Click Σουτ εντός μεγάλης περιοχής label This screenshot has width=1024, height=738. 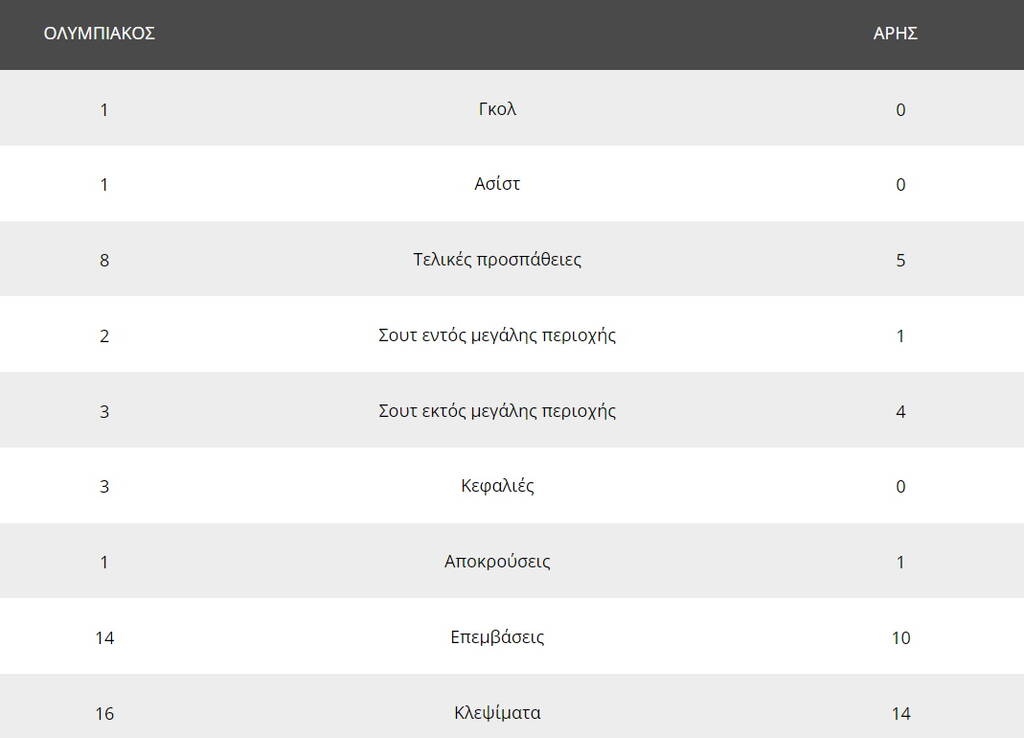(x=497, y=336)
